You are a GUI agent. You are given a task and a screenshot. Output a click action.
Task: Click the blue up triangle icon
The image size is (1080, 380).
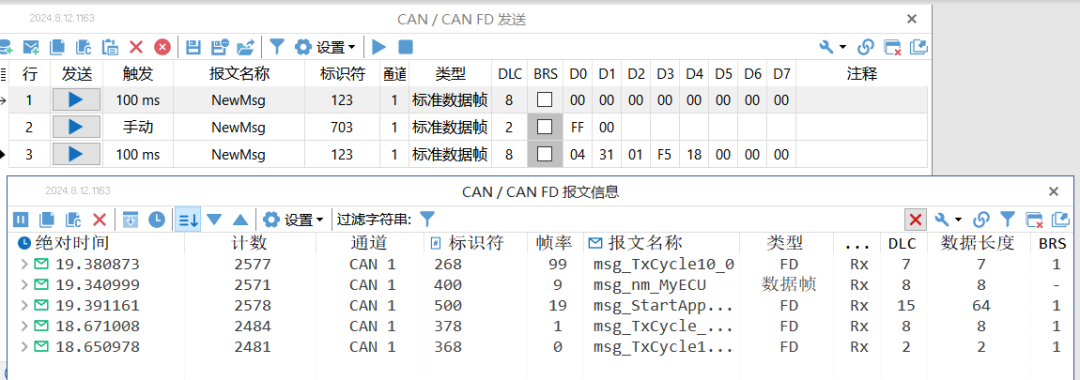tap(240, 220)
